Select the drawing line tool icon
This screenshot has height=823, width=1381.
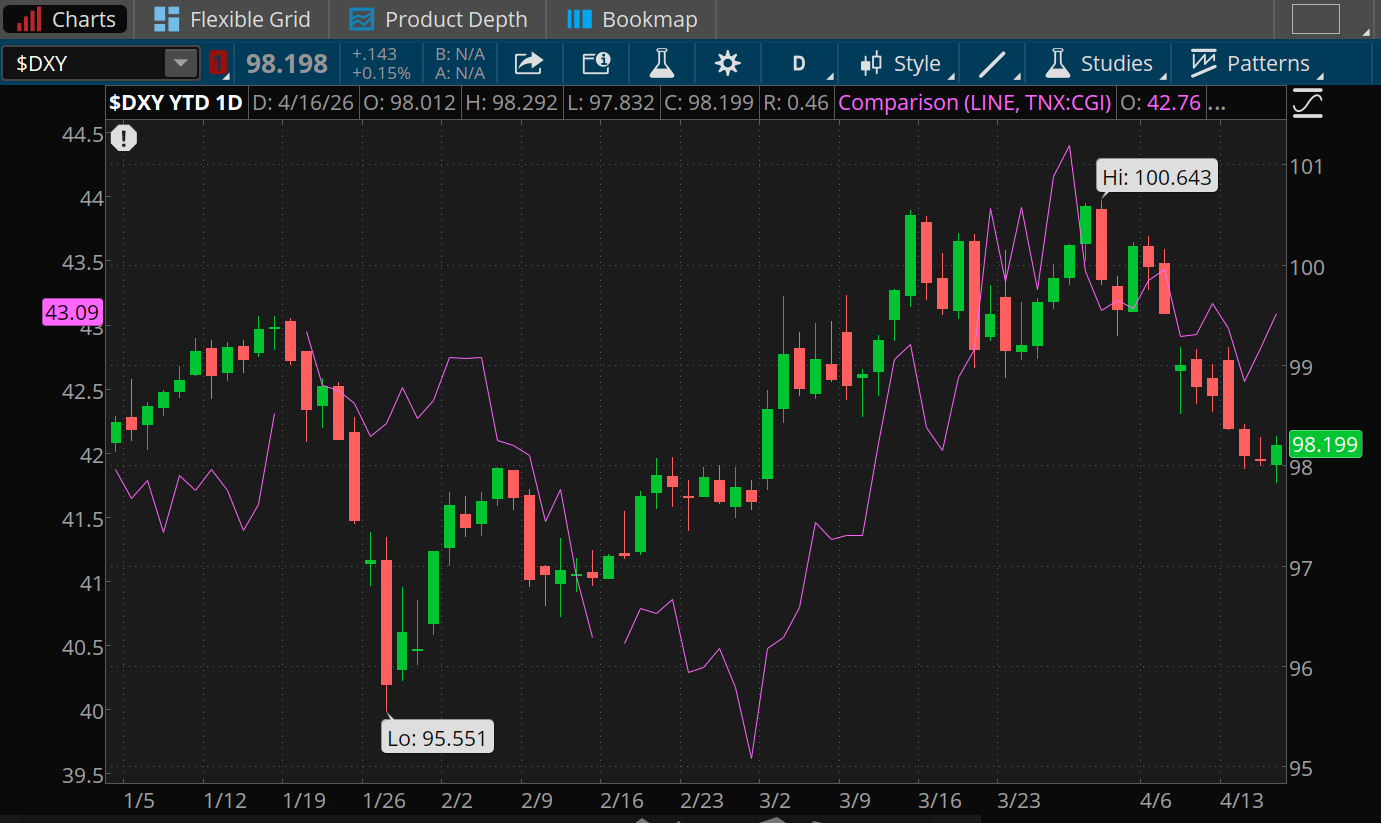pos(992,64)
